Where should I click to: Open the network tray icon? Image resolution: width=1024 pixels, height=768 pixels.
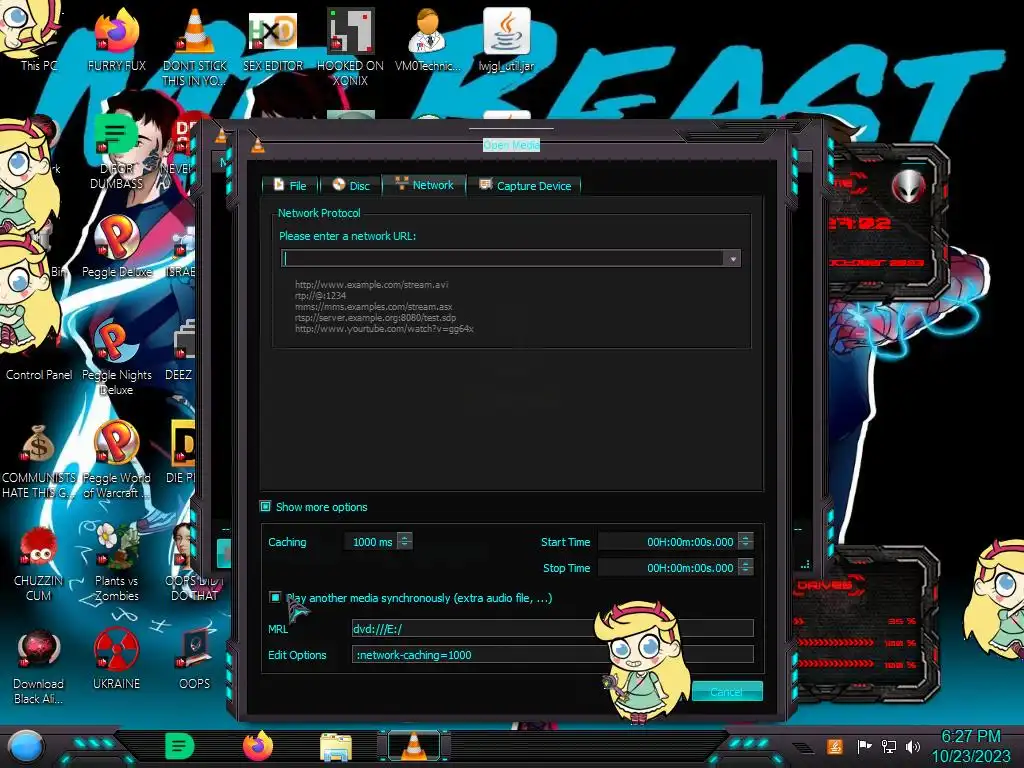click(889, 746)
